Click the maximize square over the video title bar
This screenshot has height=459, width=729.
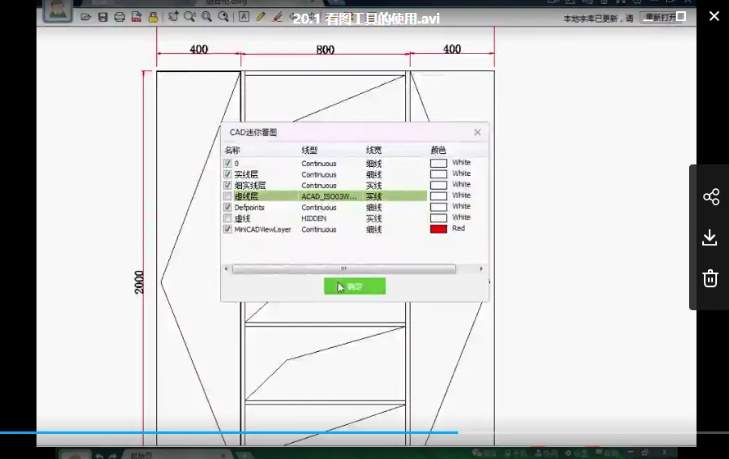pyautogui.click(x=681, y=16)
